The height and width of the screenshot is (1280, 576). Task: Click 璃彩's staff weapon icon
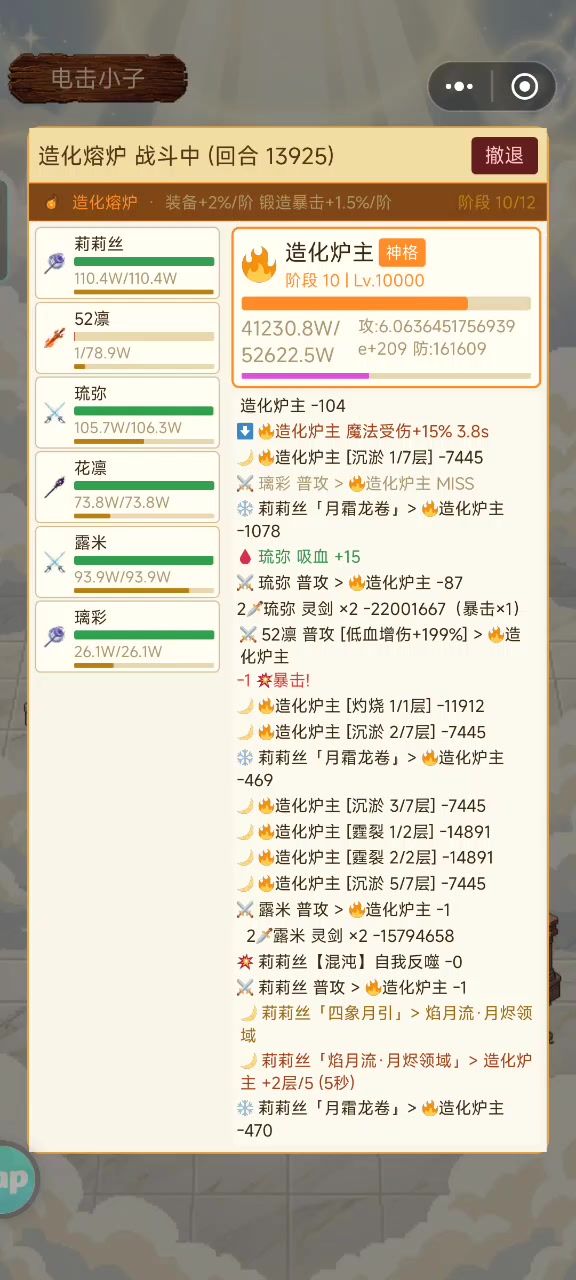pos(54,636)
